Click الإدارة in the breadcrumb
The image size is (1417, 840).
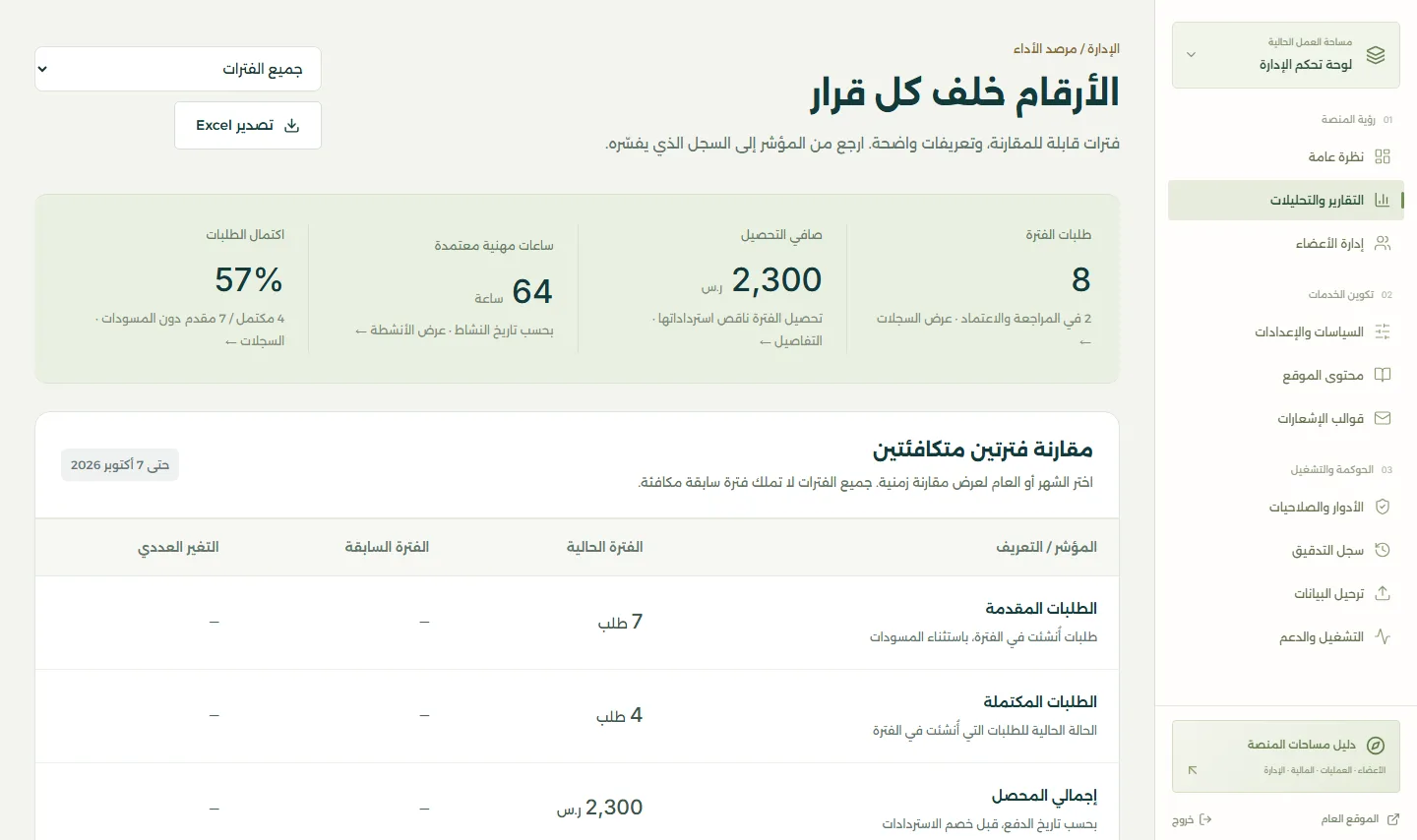pos(1104,48)
